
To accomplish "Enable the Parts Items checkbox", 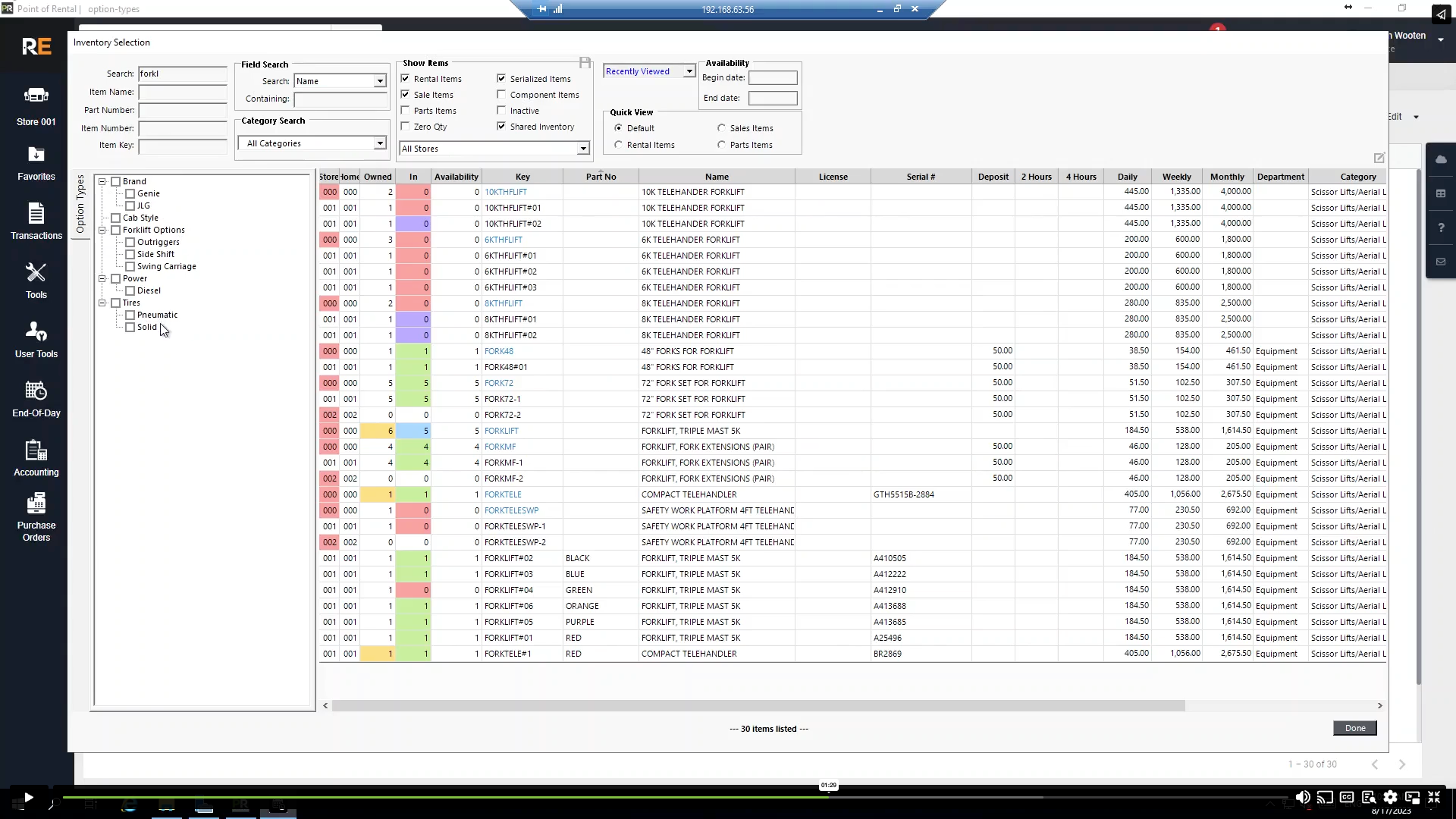I will pos(406,110).
